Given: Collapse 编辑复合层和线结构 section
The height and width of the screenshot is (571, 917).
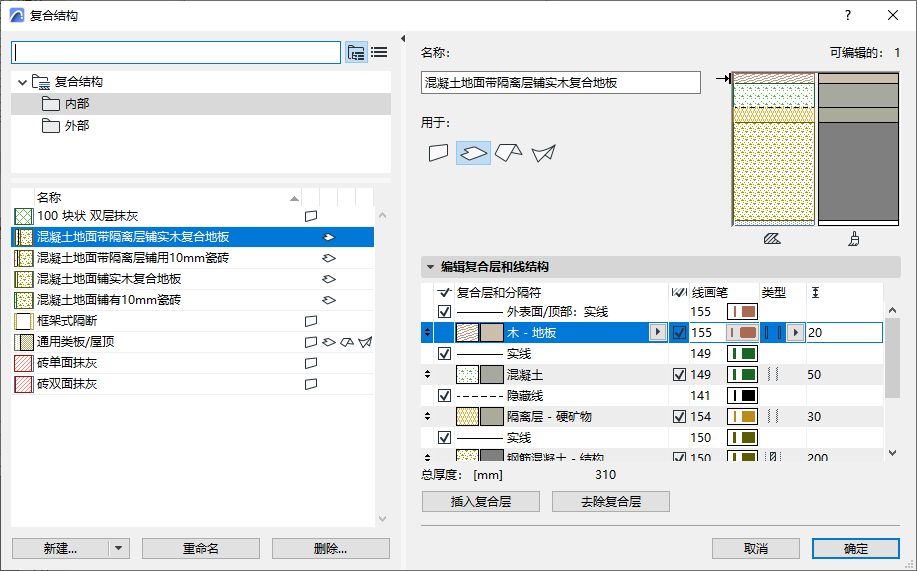Looking at the screenshot, I should point(430,267).
